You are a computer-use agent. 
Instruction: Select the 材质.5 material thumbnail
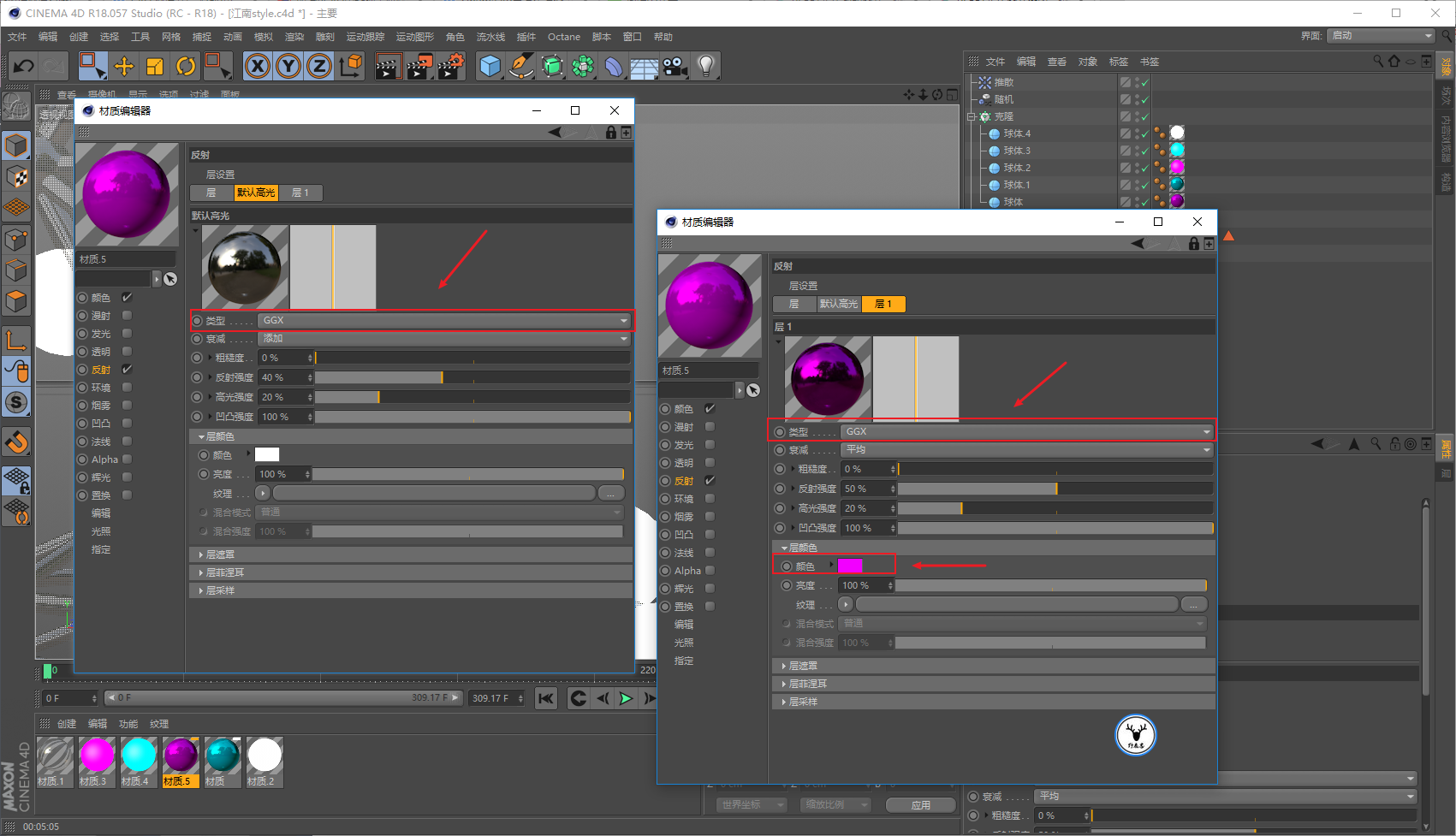pyautogui.click(x=181, y=762)
